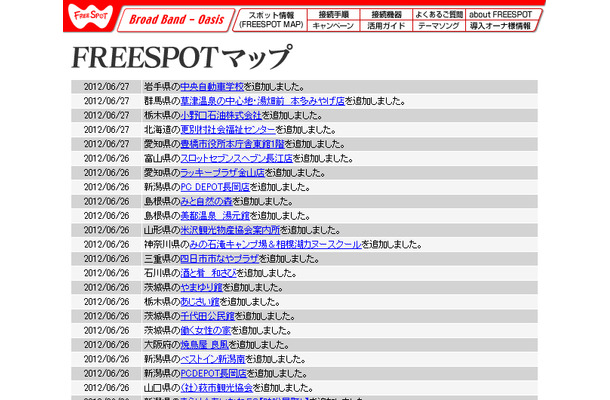Open the よくあるご質問 menu item
610x400 pixels.
[x=439, y=14]
